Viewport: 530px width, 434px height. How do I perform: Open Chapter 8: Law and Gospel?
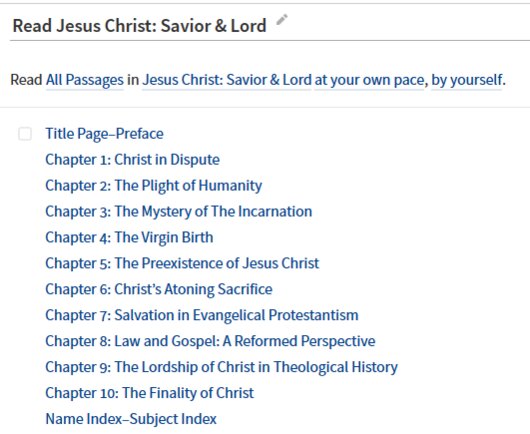point(211,341)
